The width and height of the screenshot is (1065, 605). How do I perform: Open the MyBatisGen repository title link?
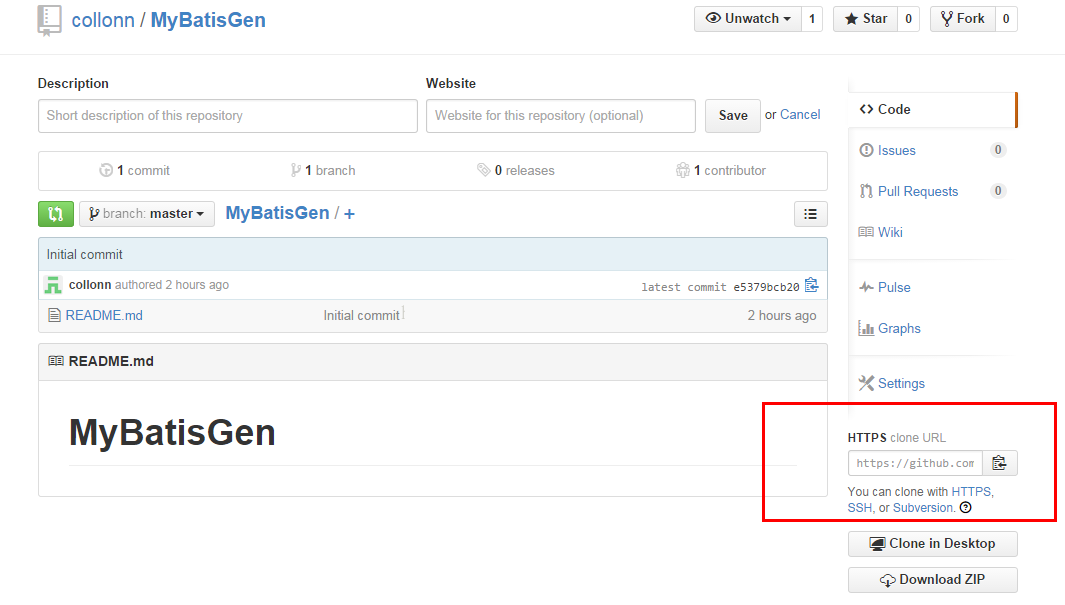click(208, 20)
